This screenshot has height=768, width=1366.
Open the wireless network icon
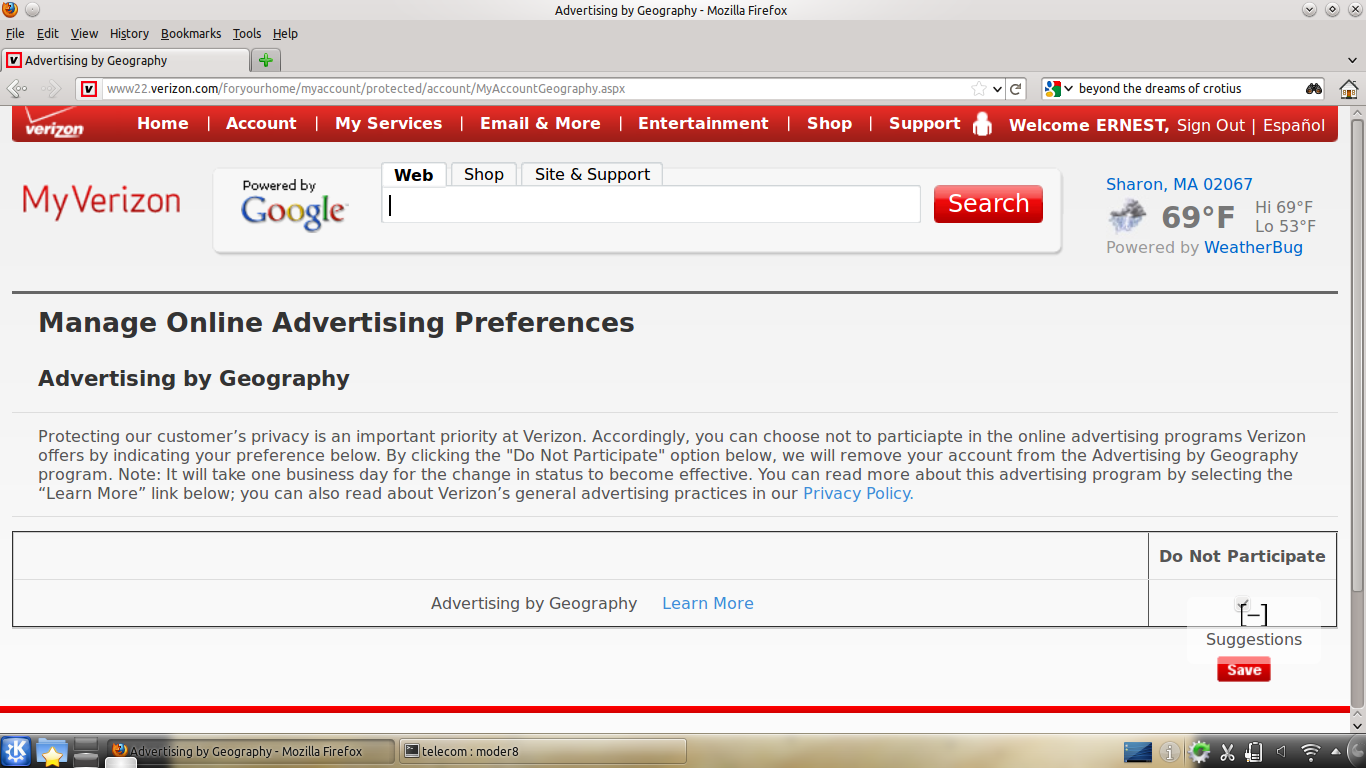(x=1311, y=751)
